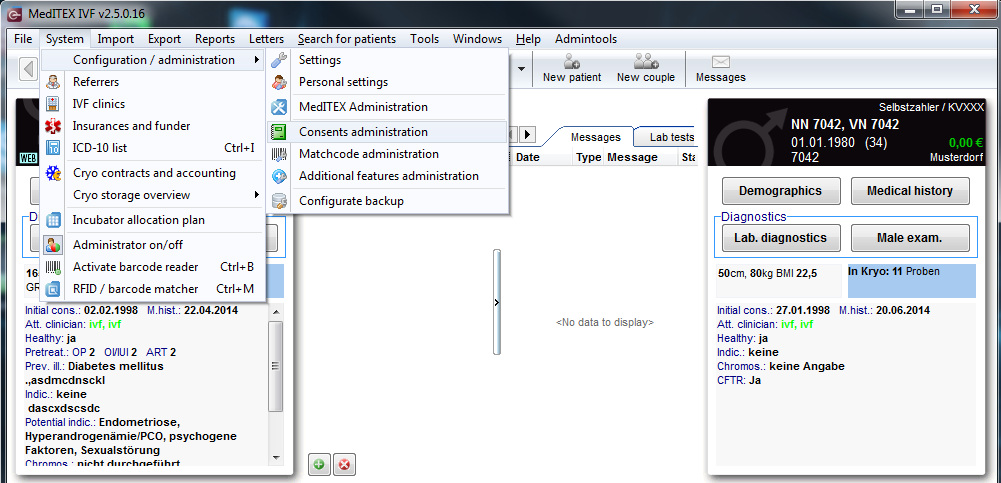The height and width of the screenshot is (483, 1001).
Task: Click the RFID / barcode matcher icon
Action: (54, 289)
